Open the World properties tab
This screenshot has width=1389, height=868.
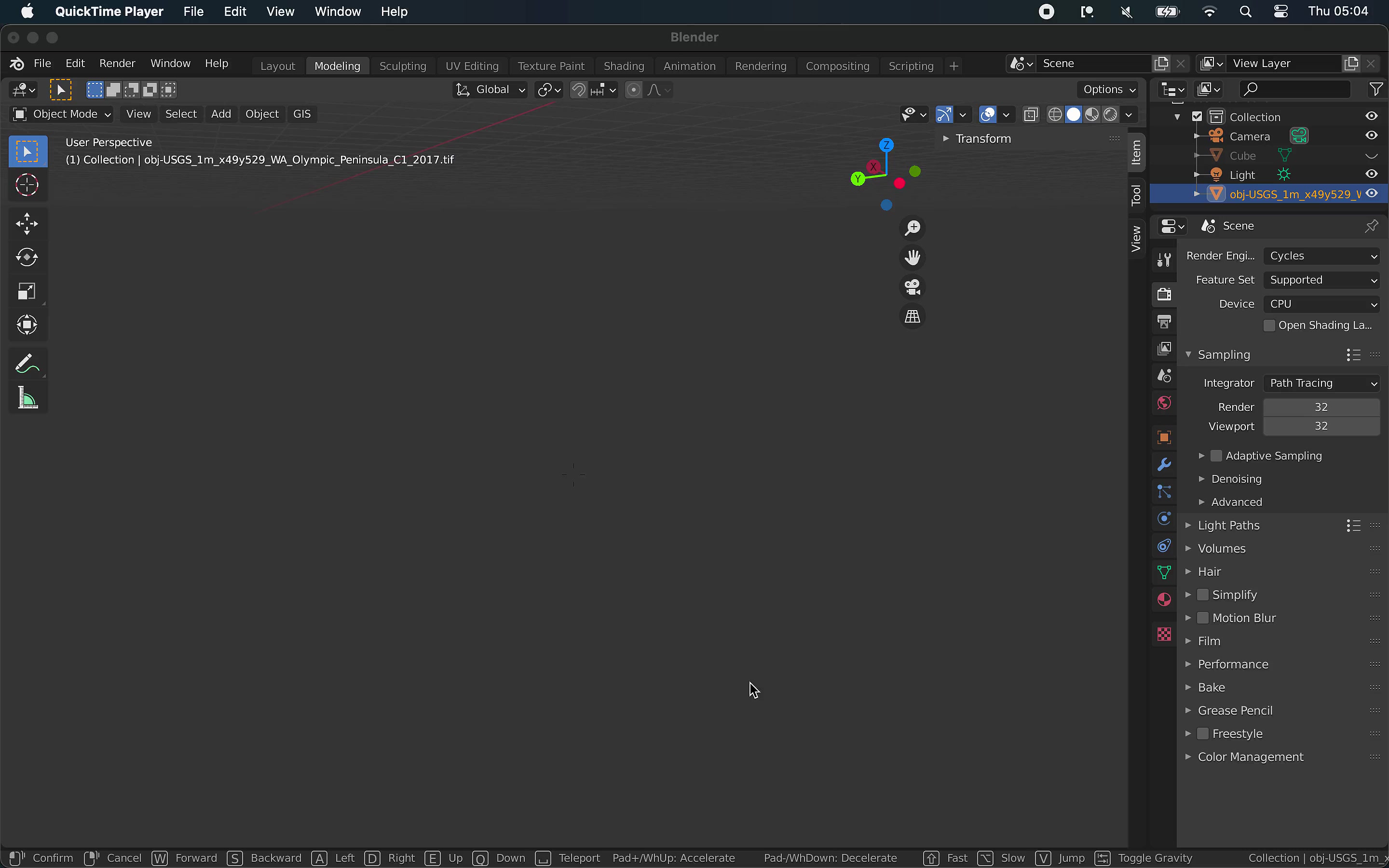[x=1164, y=403]
